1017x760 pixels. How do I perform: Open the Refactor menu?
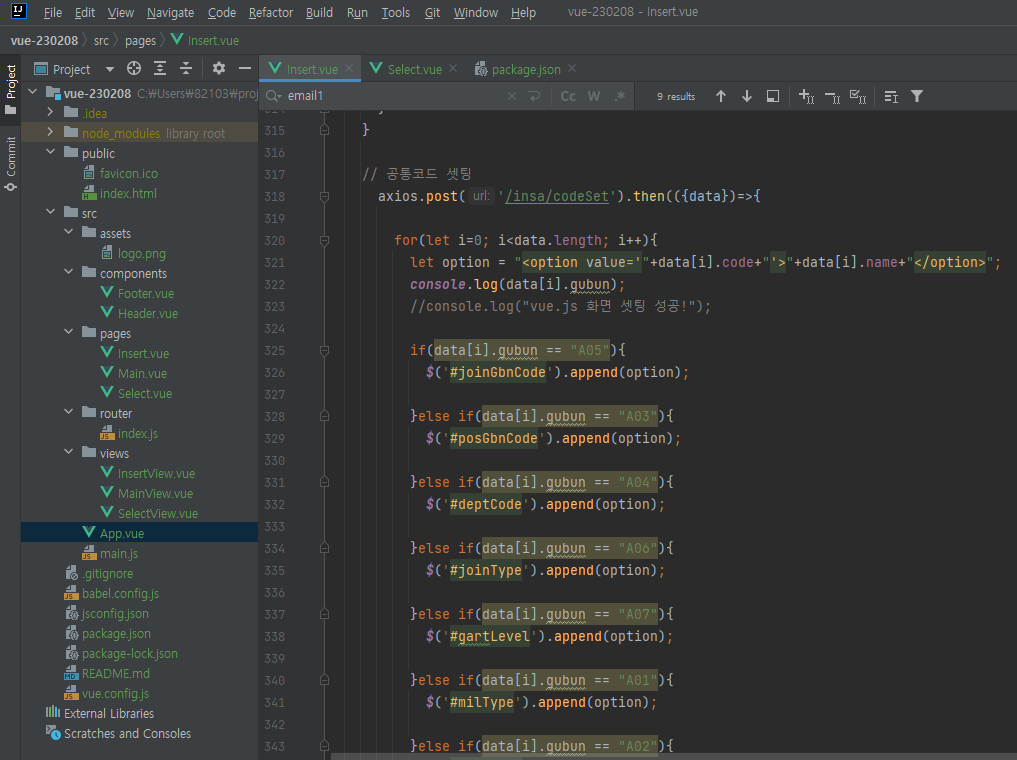coord(271,13)
